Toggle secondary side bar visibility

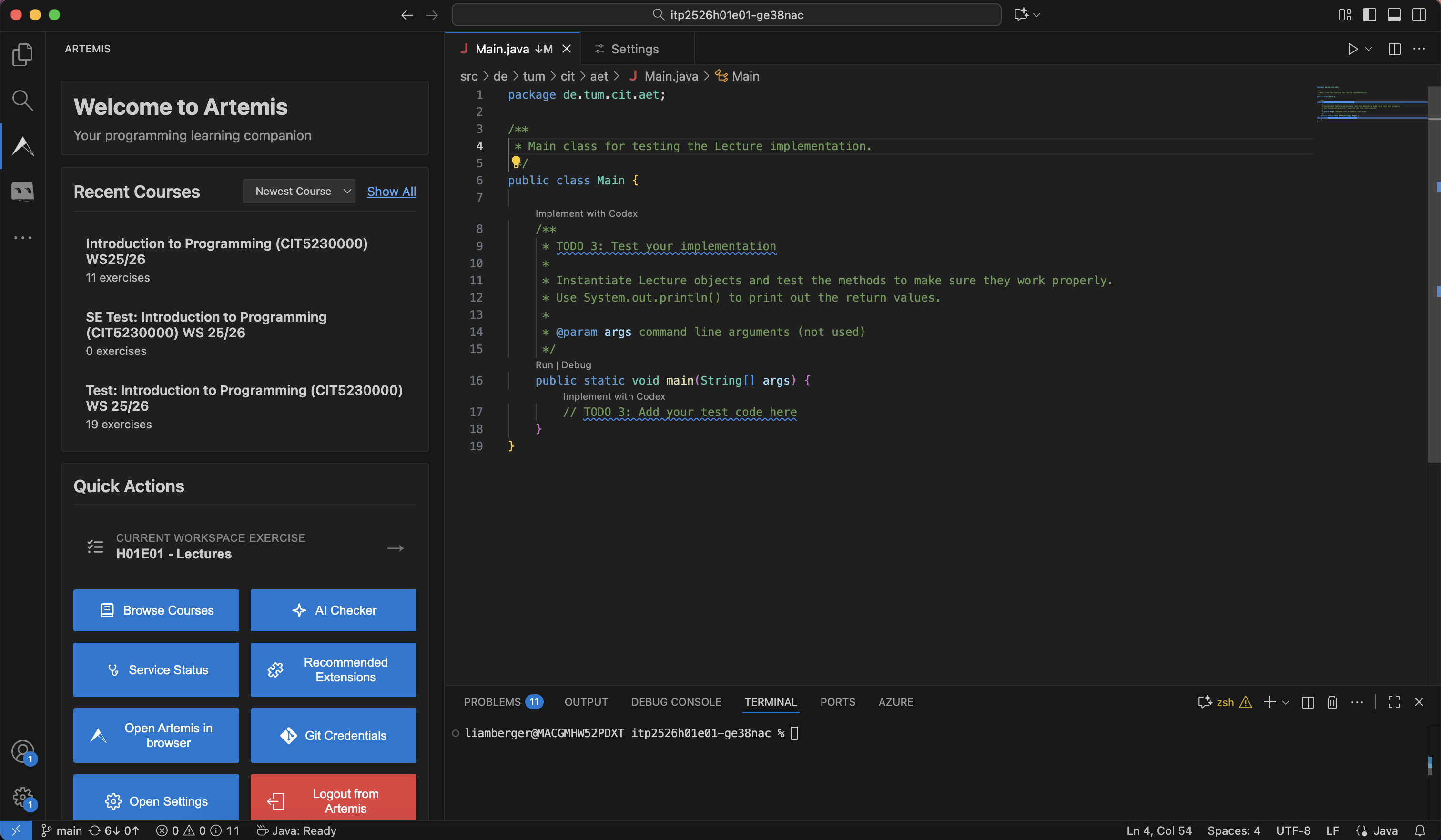pyautogui.click(x=1419, y=15)
